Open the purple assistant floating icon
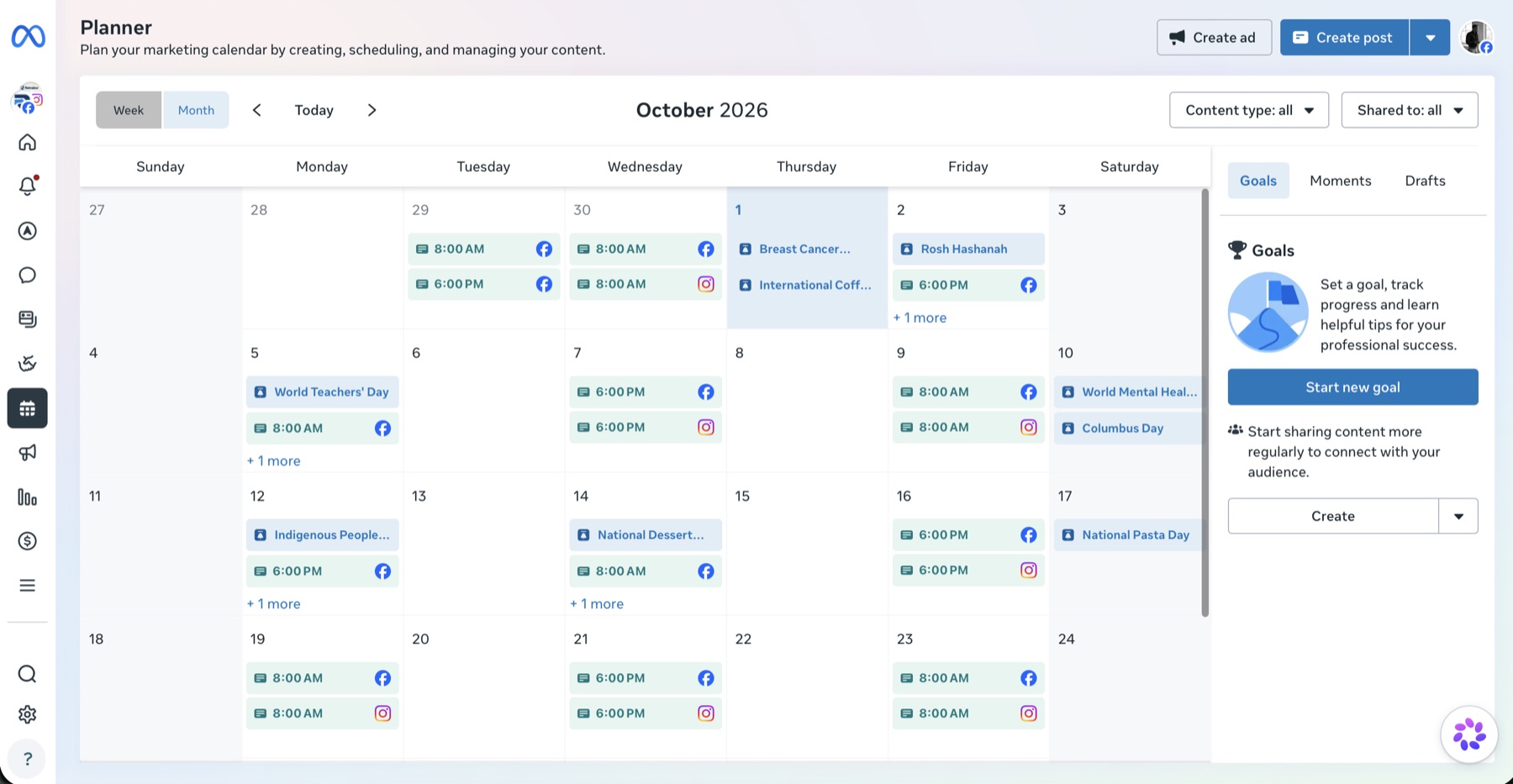Screen dimensions: 1513x784 click(x=1468, y=734)
